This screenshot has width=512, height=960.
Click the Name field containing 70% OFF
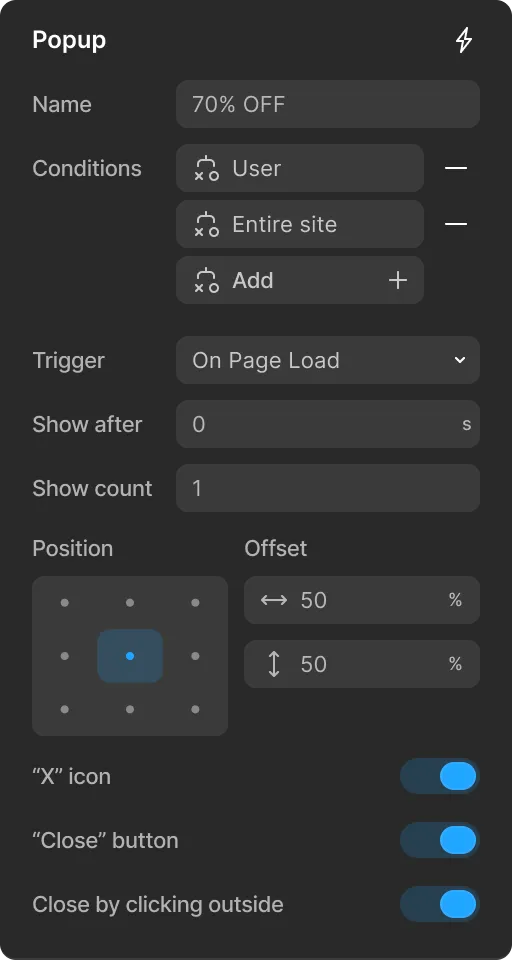point(328,104)
